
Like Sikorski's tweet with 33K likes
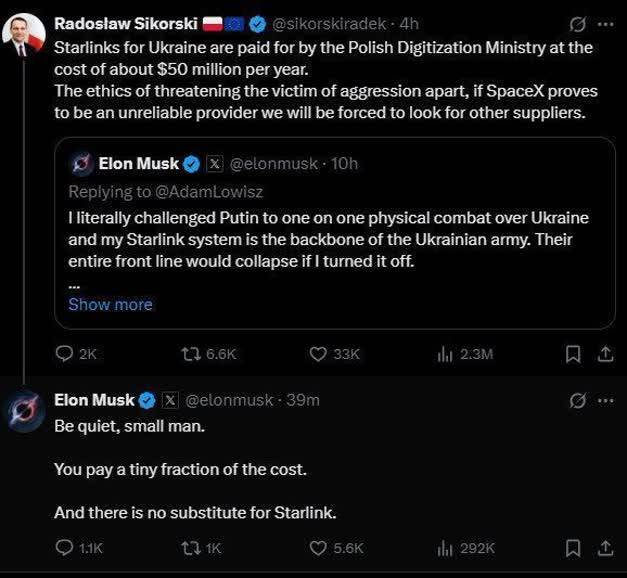[x=319, y=353]
